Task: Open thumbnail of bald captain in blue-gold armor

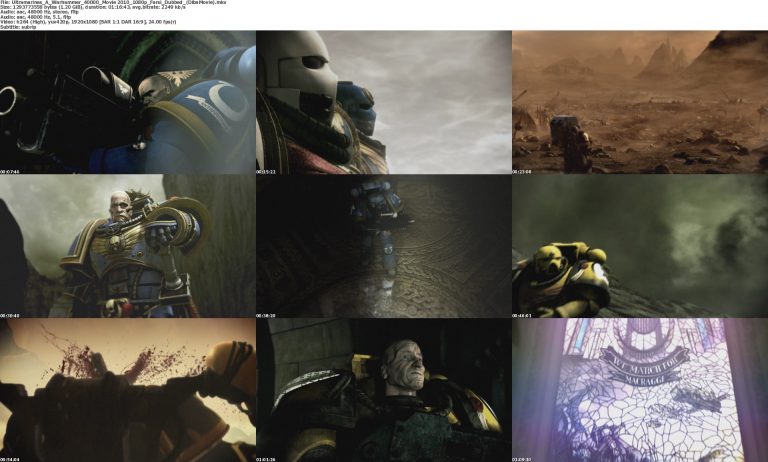Action: [x=127, y=246]
